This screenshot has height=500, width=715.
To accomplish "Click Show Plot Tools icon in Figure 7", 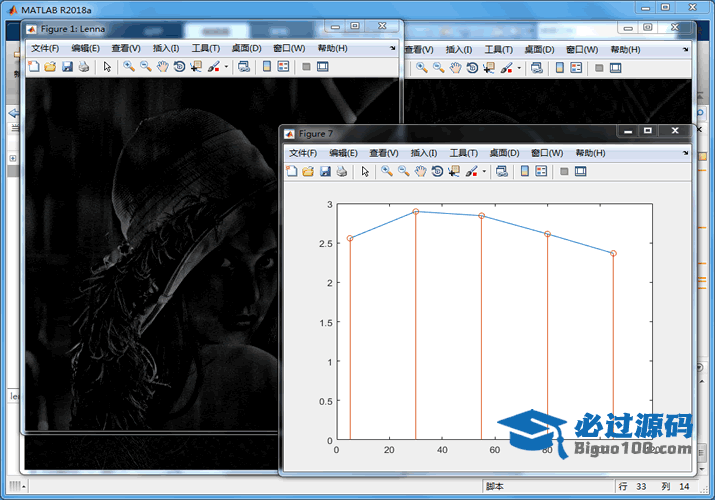I will 580,172.
